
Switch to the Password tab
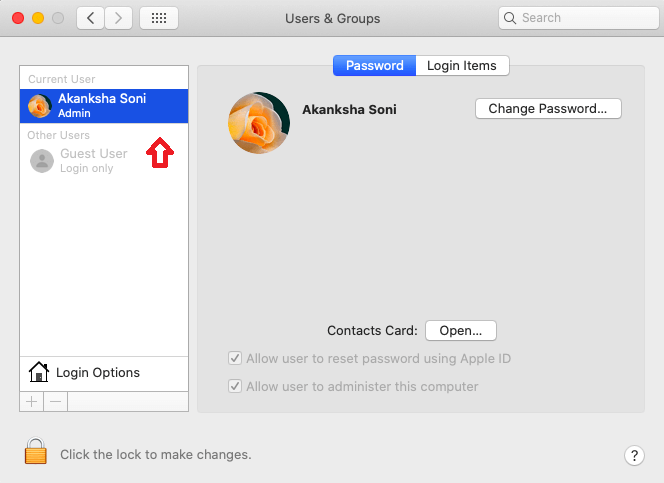[x=374, y=66]
